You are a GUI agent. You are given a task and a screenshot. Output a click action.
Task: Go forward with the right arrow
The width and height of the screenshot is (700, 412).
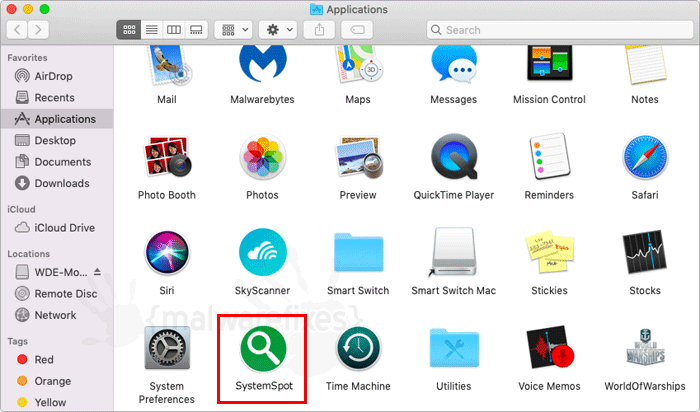38,30
